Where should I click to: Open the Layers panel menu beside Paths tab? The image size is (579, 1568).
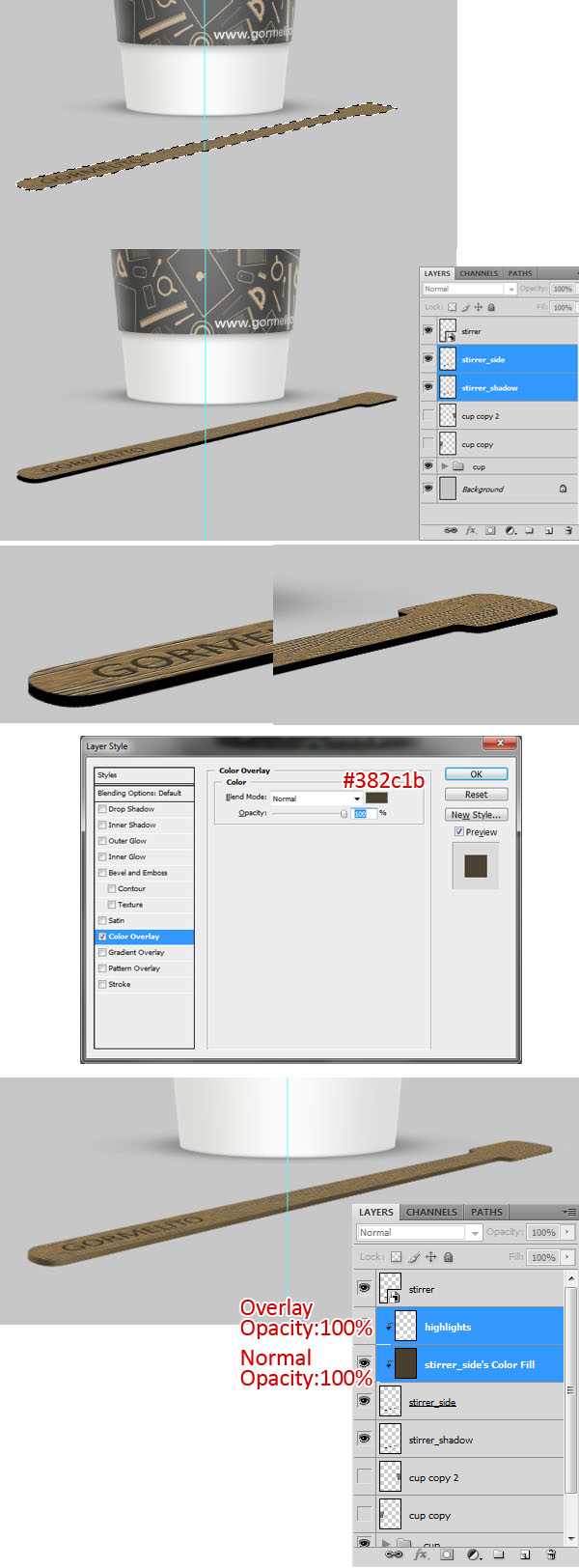570,1212
